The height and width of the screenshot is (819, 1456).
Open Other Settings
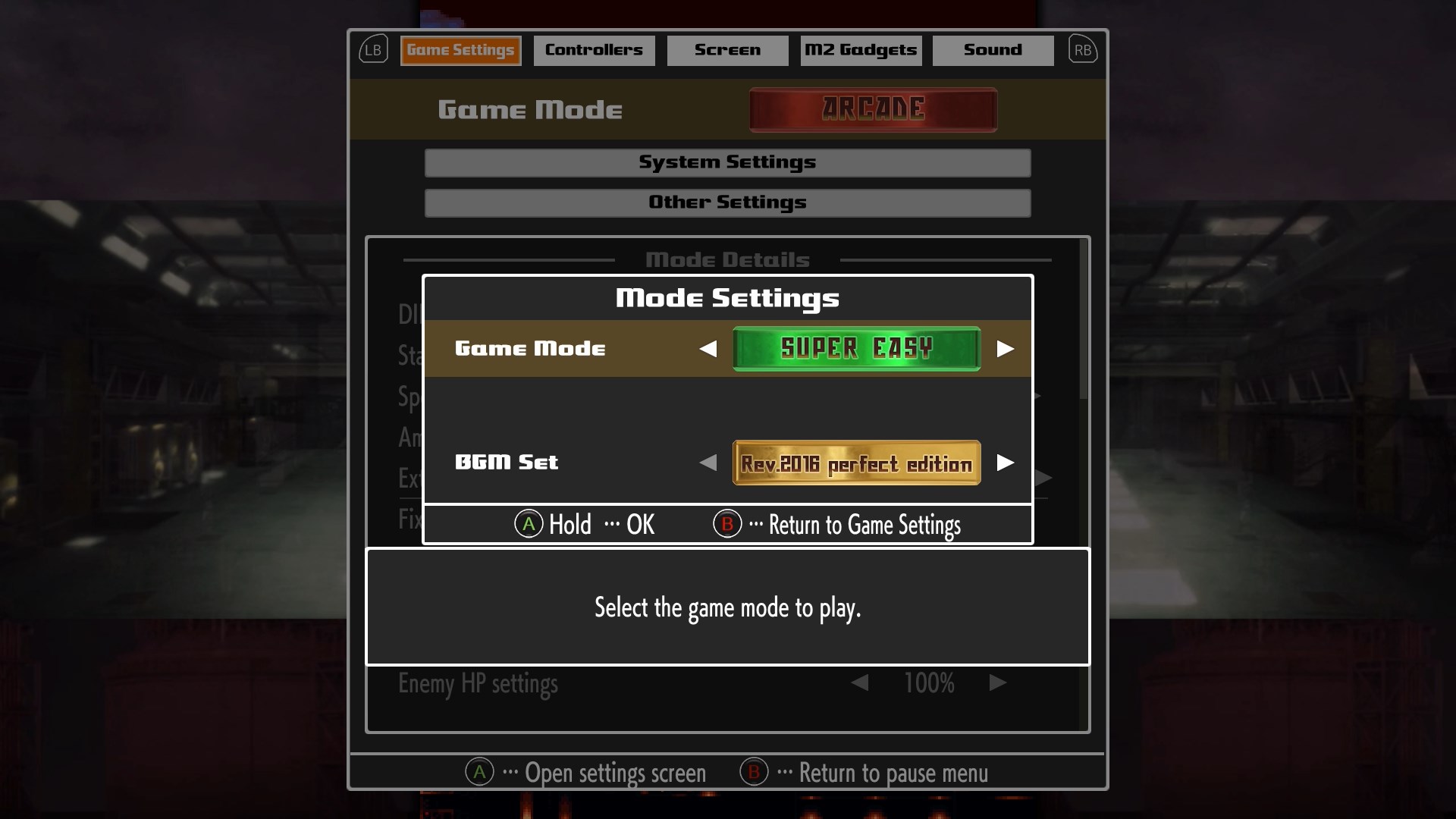727,202
